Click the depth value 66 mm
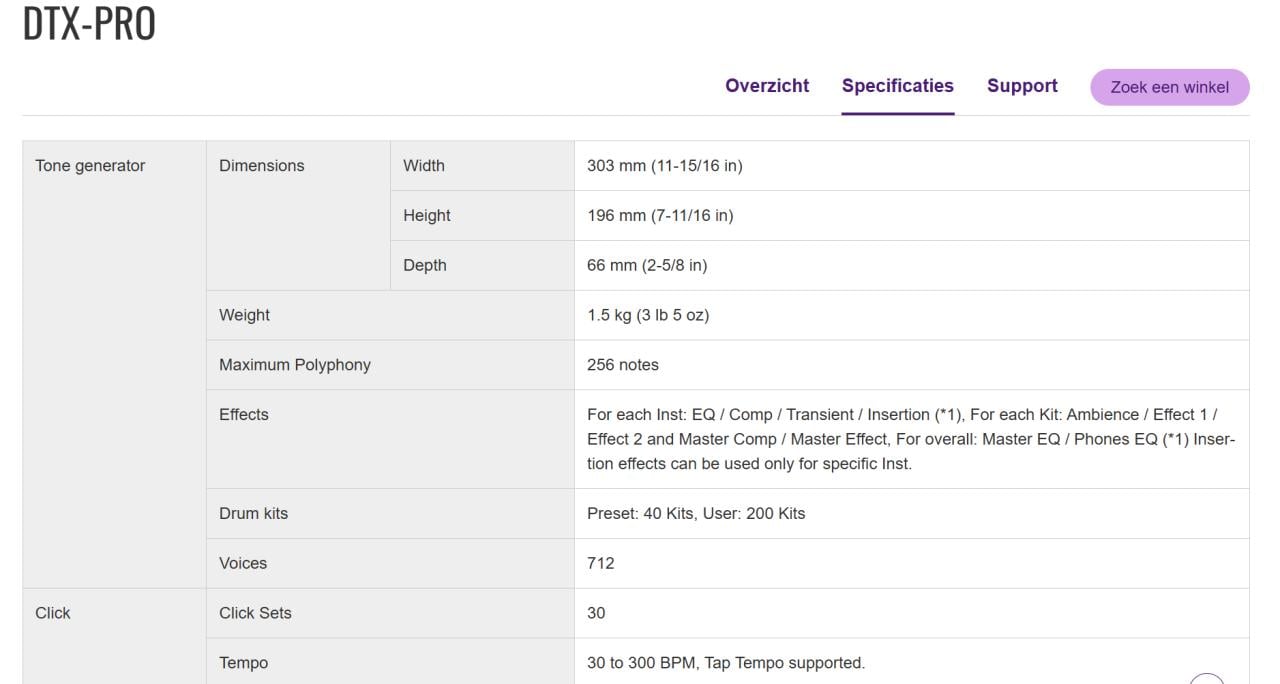The height and width of the screenshot is (684, 1280). tap(646, 266)
